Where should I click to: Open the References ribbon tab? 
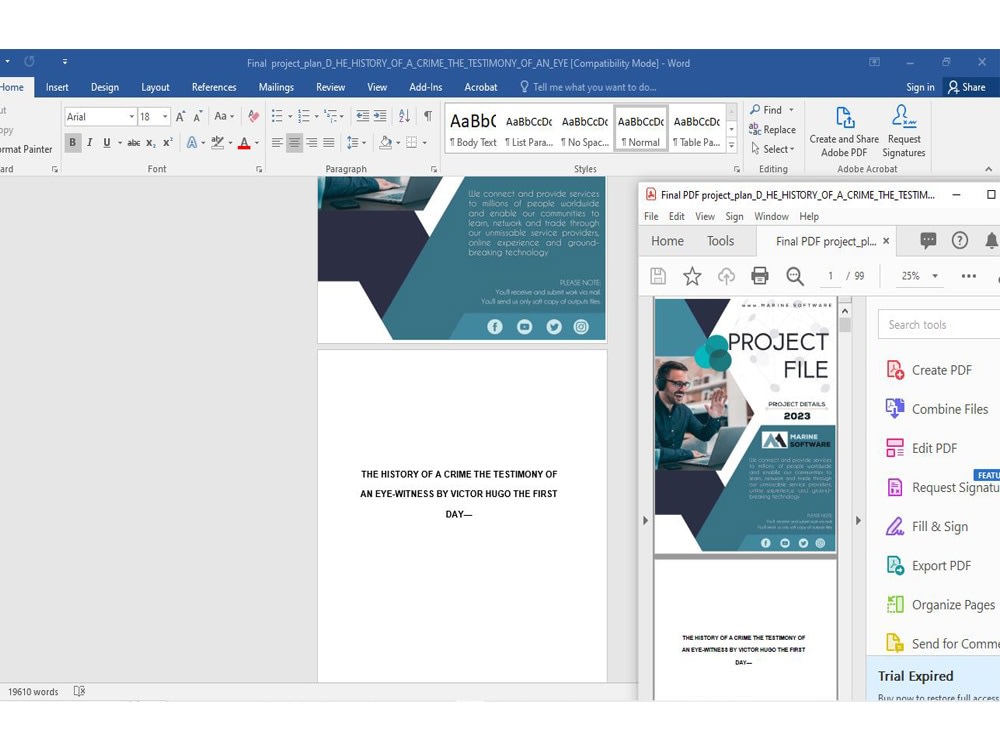coord(214,87)
